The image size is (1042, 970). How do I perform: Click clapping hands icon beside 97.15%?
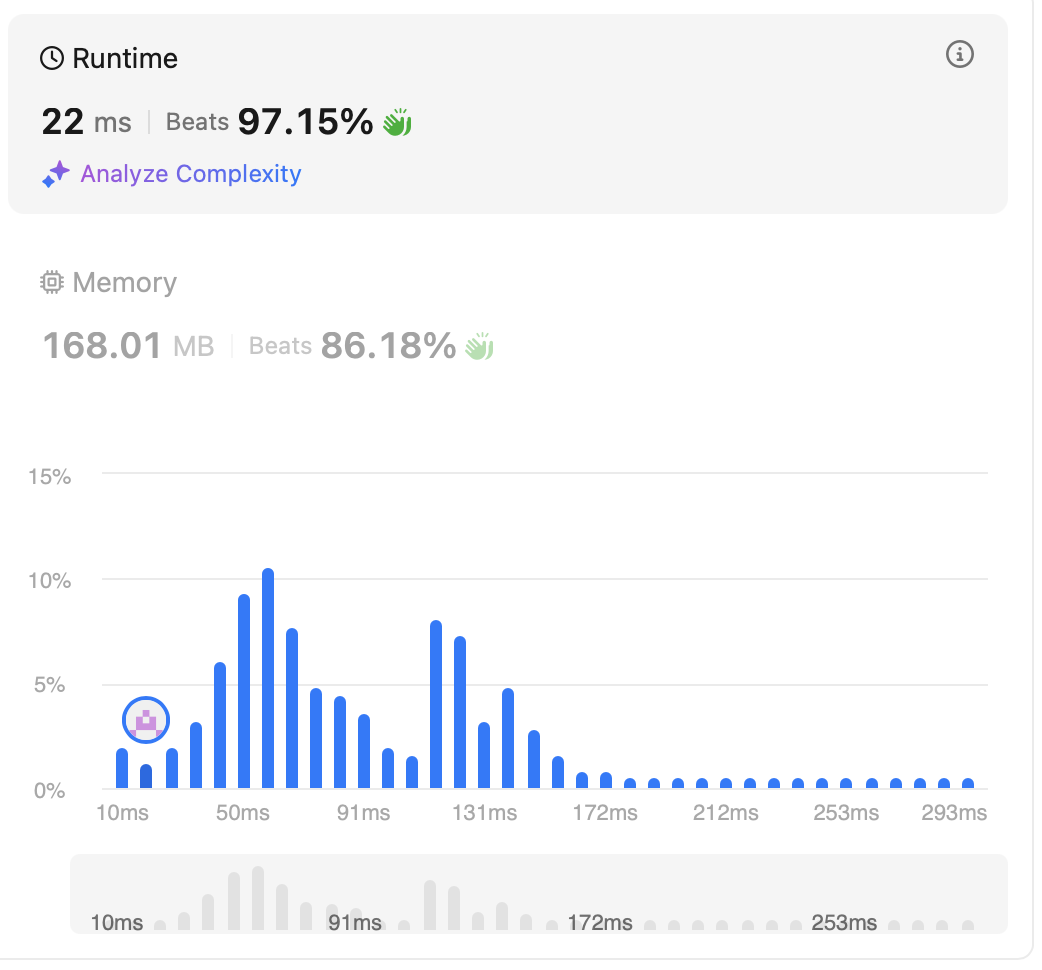(x=398, y=123)
